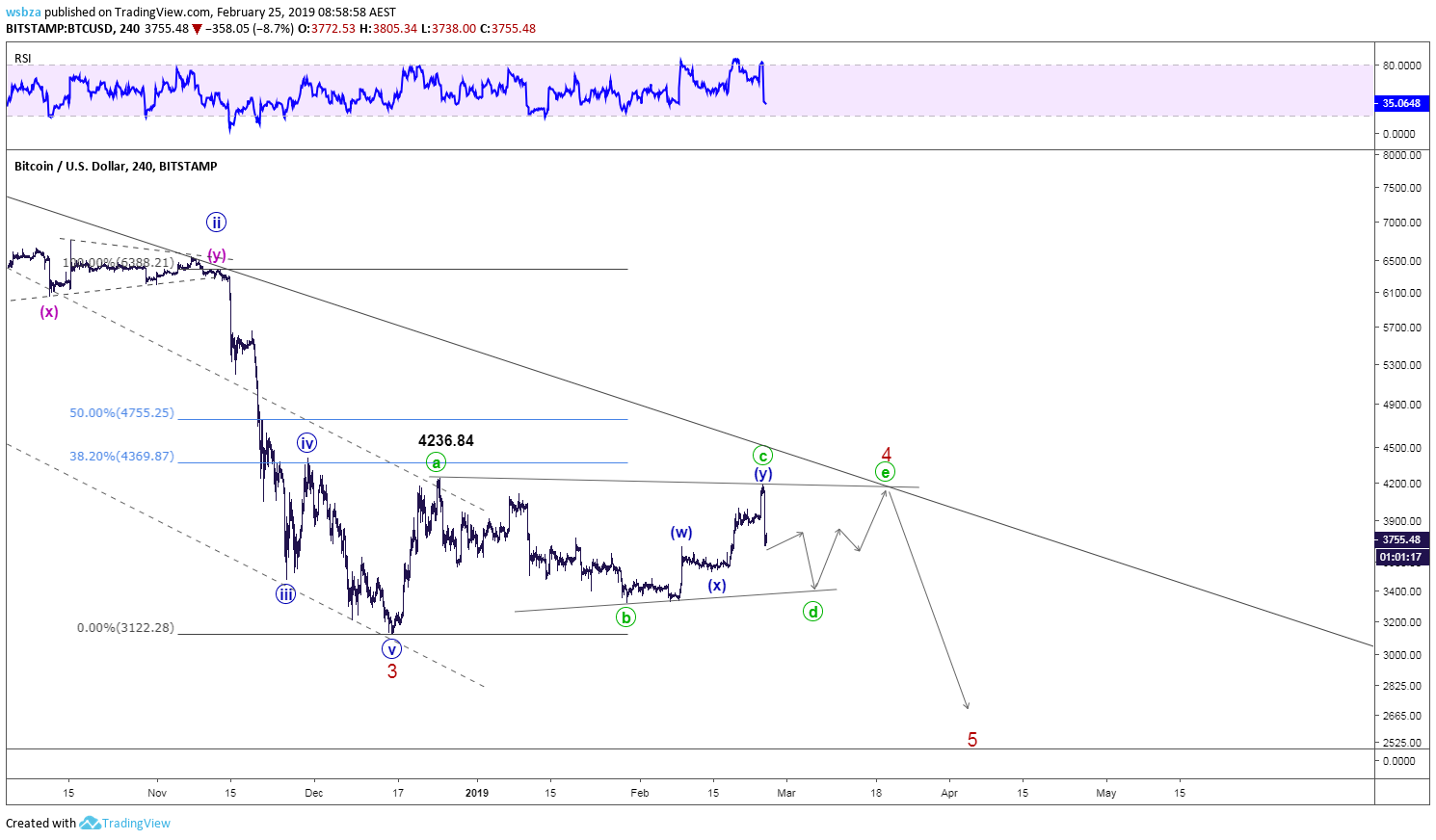Image resolution: width=1436 pixels, height=840 pixels.
Task: Open the wsbza author profile link
Action: 23,12
